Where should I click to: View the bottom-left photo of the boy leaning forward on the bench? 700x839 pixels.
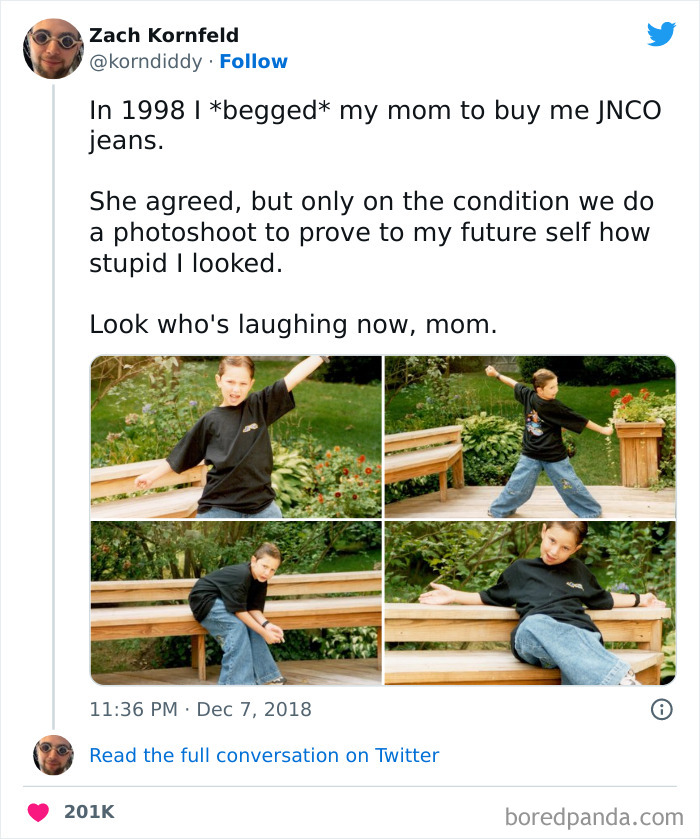236,603
